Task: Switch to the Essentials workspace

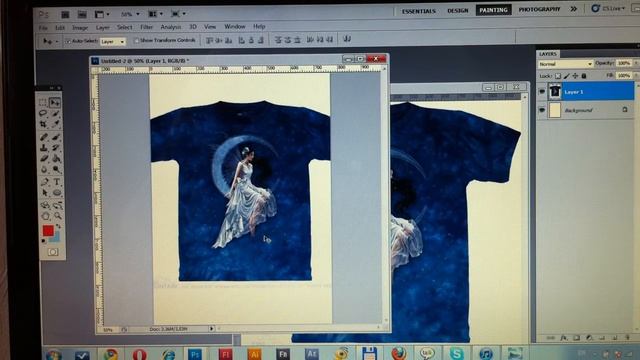Action: click(419, 11)
